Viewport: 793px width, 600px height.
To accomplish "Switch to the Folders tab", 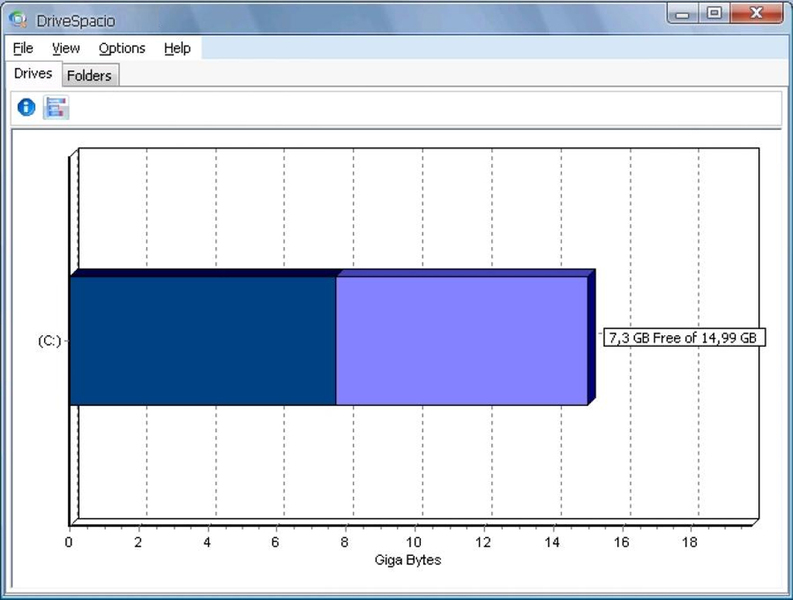I will point(90,75).
